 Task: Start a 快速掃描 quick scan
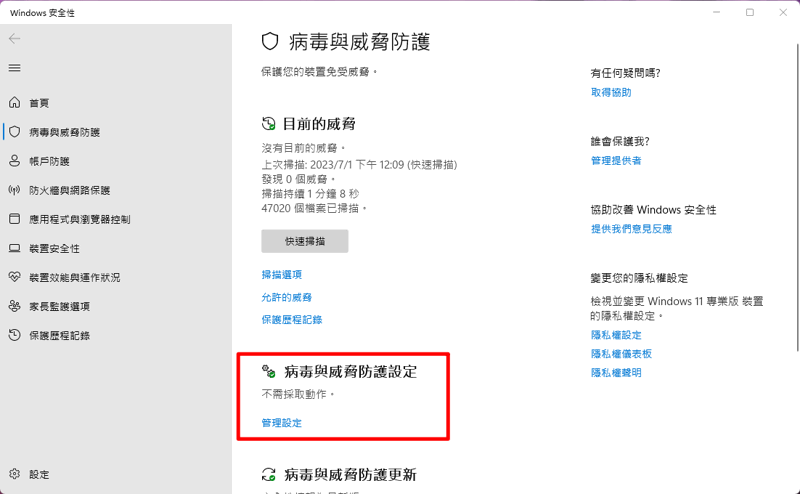pyautogui.click(x=305, y=241)
